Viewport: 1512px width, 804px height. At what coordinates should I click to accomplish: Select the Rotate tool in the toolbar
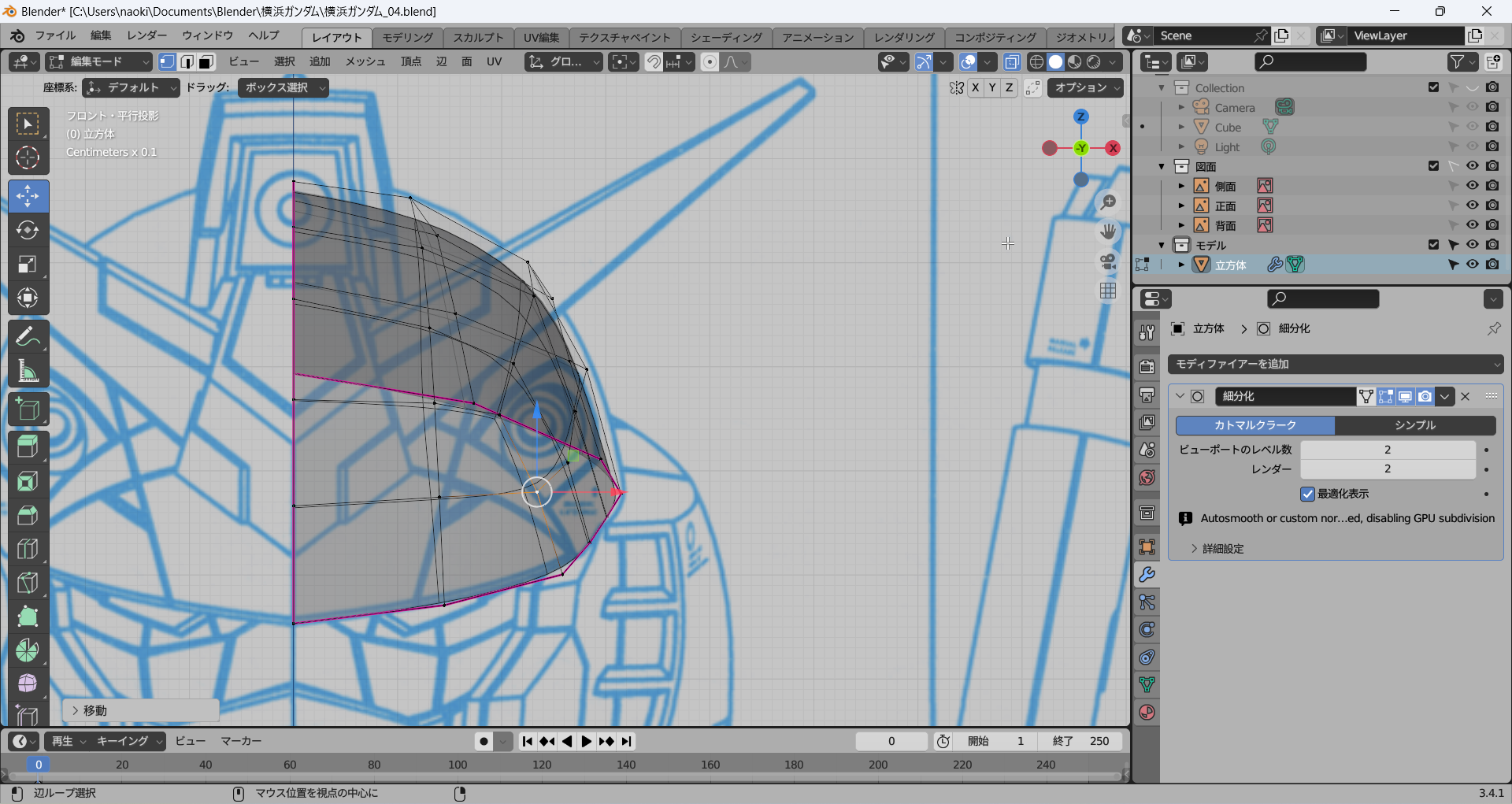click(x=28, y=230)
